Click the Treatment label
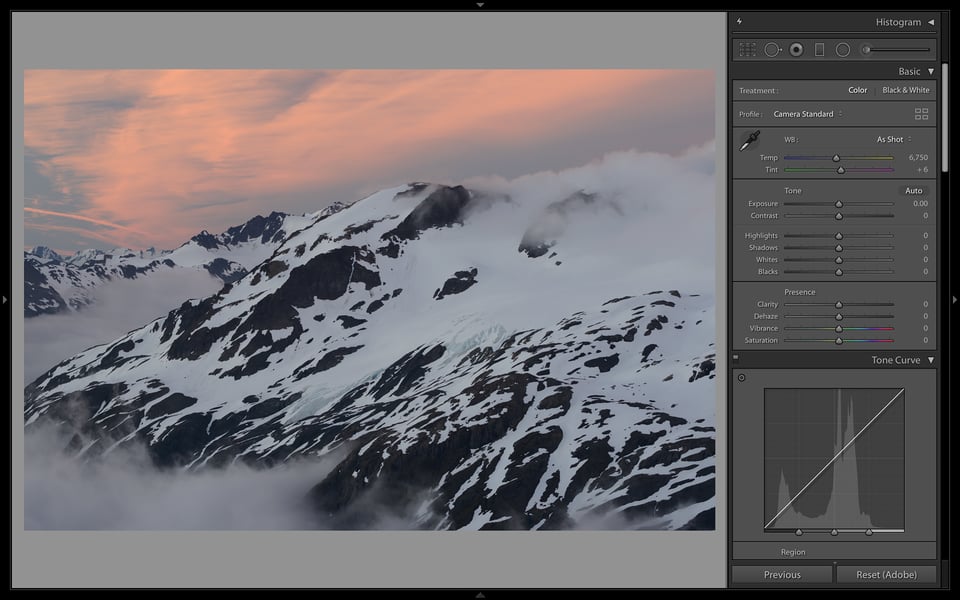 (x=759, y=91)
